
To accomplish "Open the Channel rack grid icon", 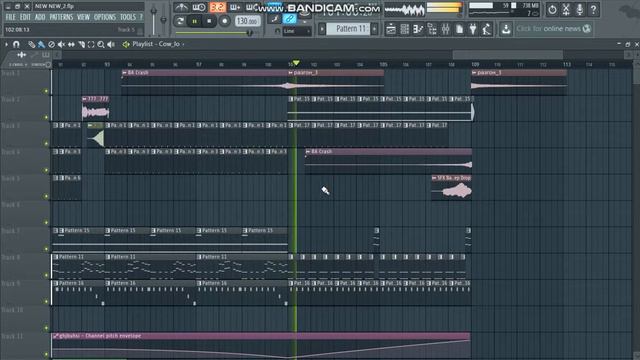I will pyautogui.click(x=404, y=29).
